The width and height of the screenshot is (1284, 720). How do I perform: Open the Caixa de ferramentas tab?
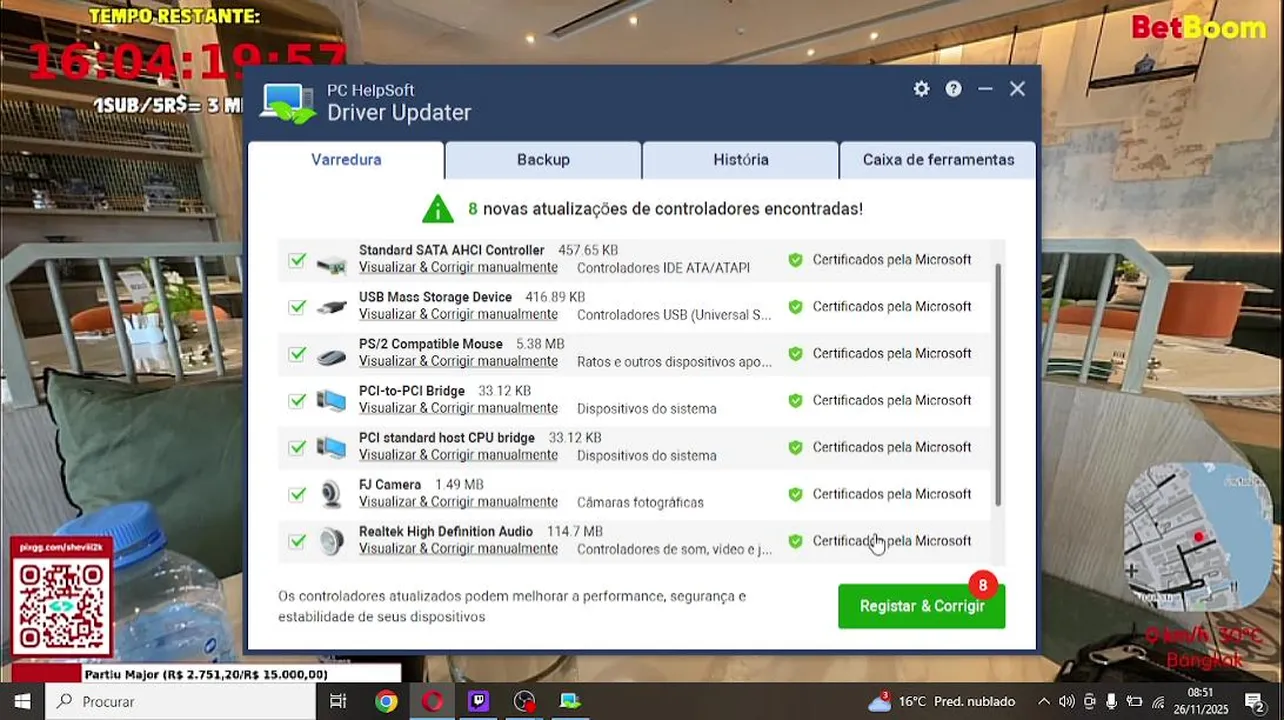(x=938, y=160)
